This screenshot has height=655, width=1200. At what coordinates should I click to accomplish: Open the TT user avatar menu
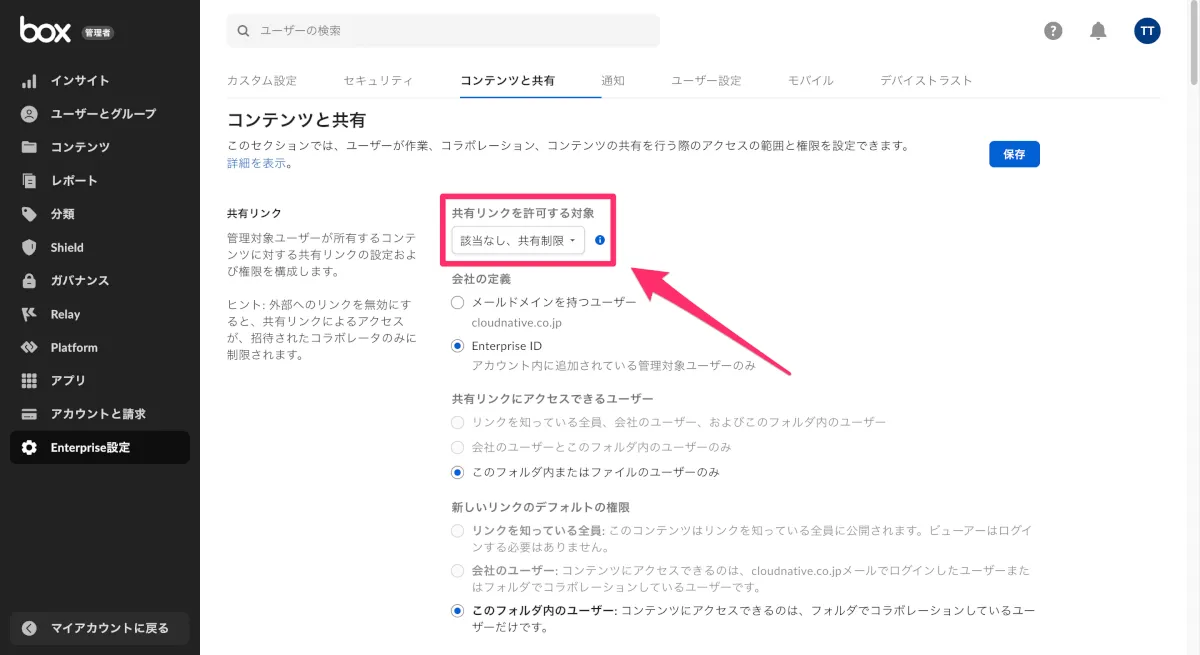pyautogui.click(x=1147, y=31)
